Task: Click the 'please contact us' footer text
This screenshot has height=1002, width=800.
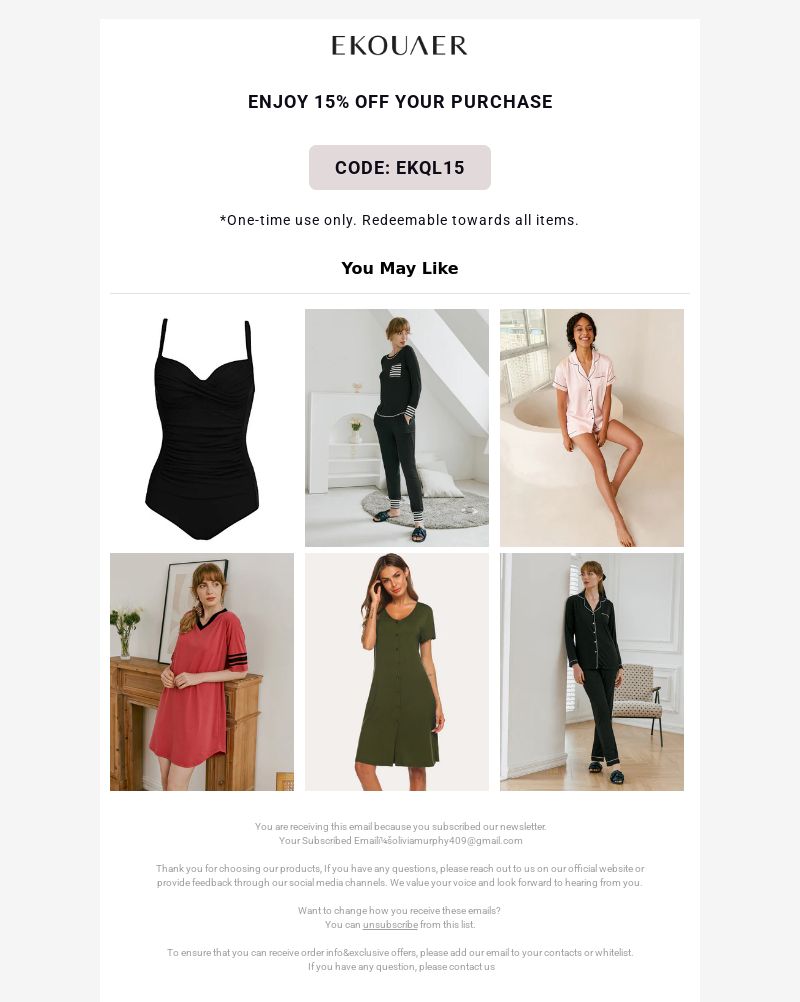Action: [x=457, y=967]
